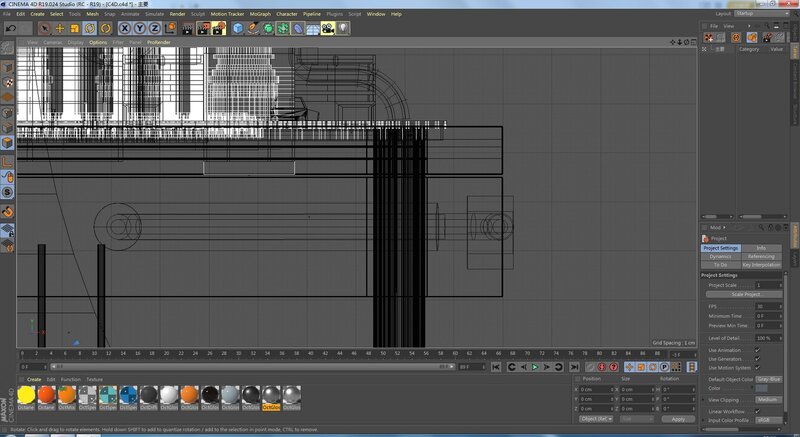This screenshot has width=800, height=437.
Task: Select the Move tool in top toolbar
Action: (x=60, y=29)
